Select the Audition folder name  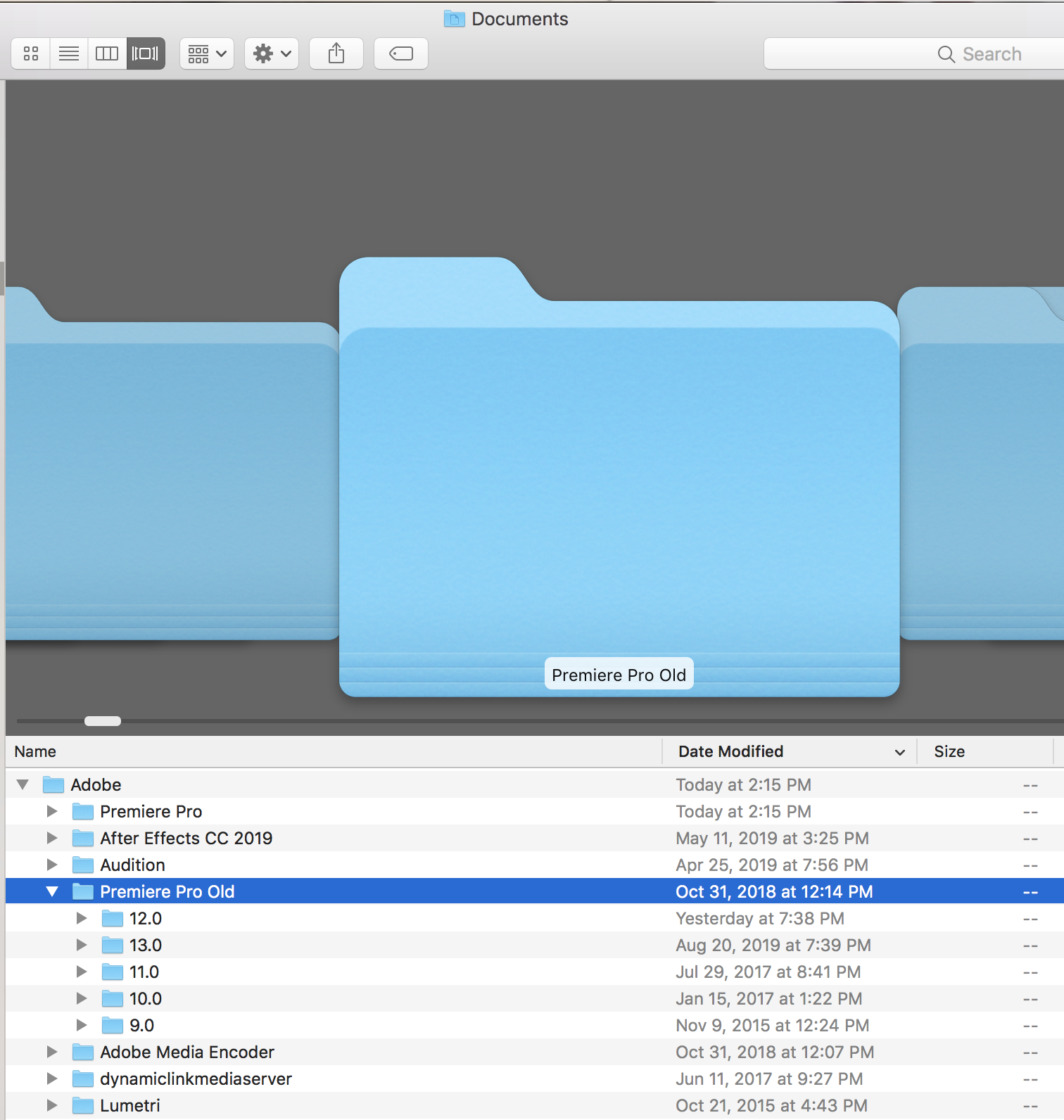coord(133,865)
